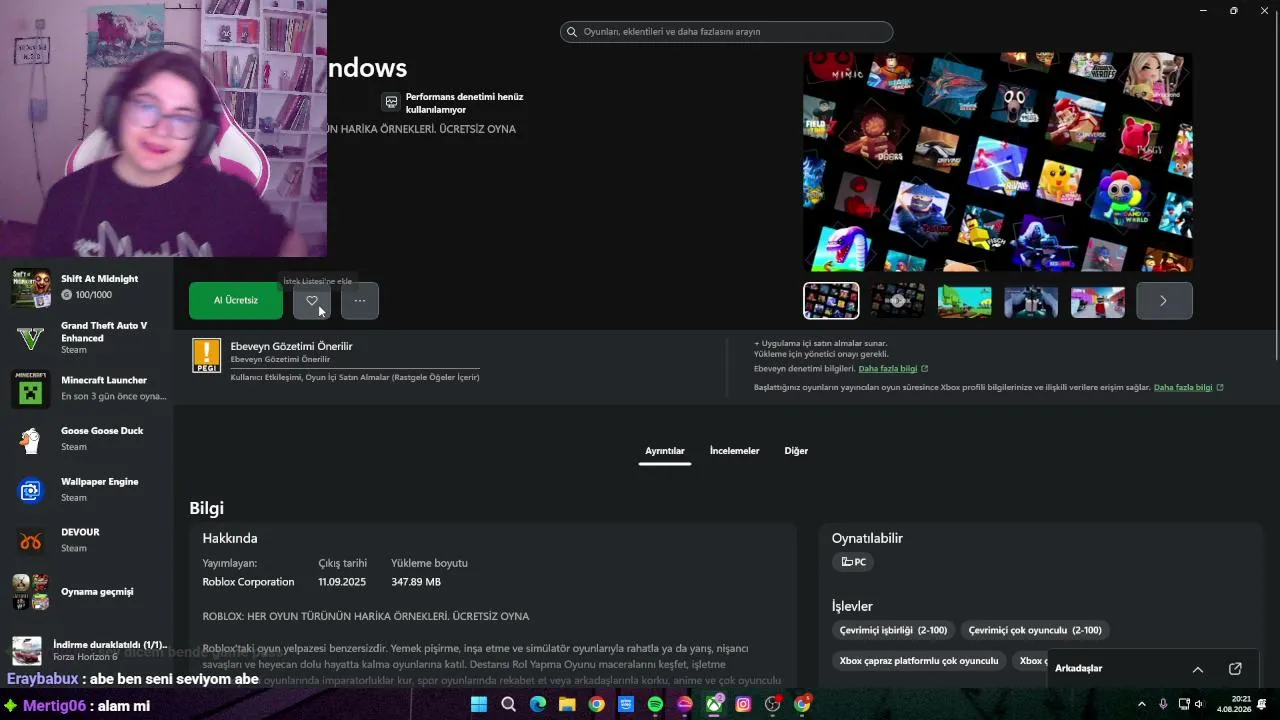Click Xbox çapraz platformlu çok oyunculu tag
The width and height of the screenshot is (1280, 720).
point(919,661)
